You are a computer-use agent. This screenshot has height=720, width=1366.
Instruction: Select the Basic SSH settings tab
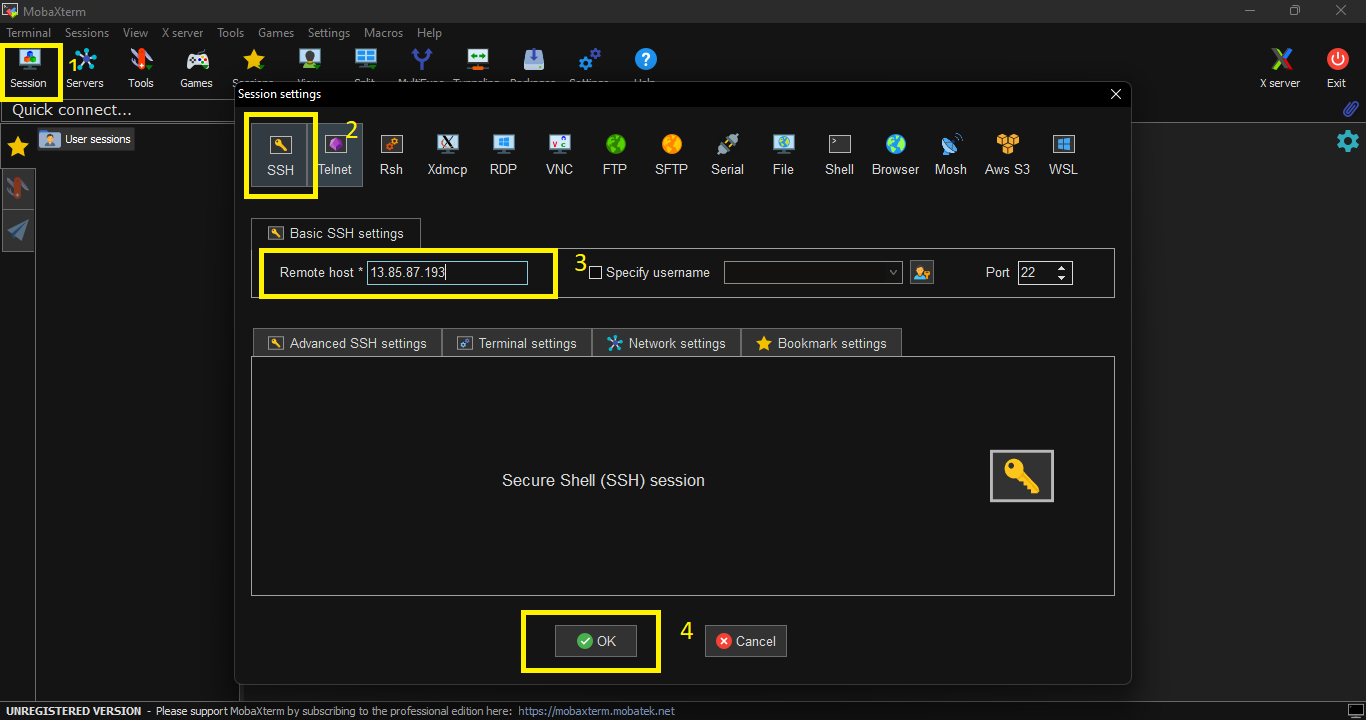point(336,233)
